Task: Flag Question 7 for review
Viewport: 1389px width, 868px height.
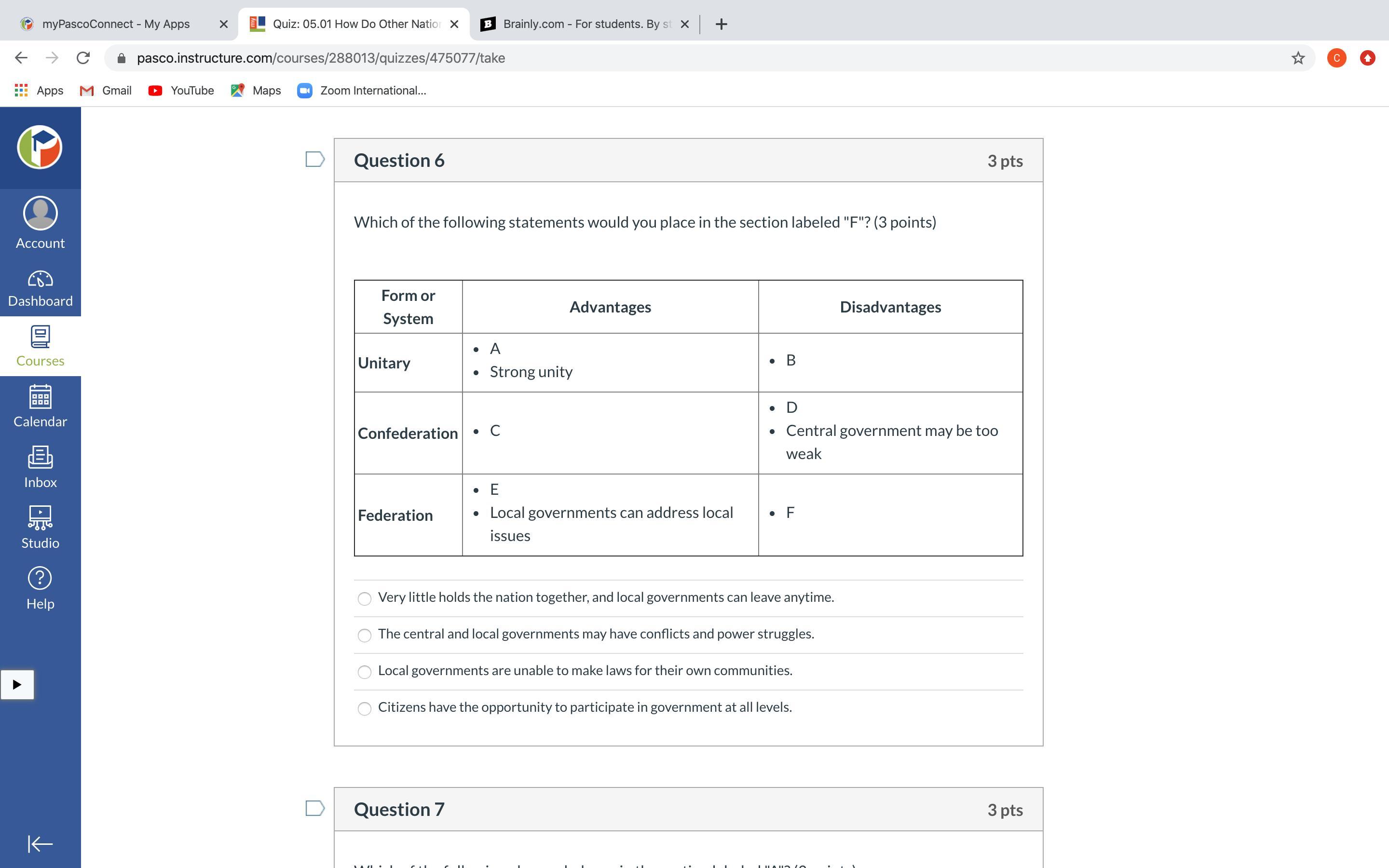Action: [x=314, y=808]
